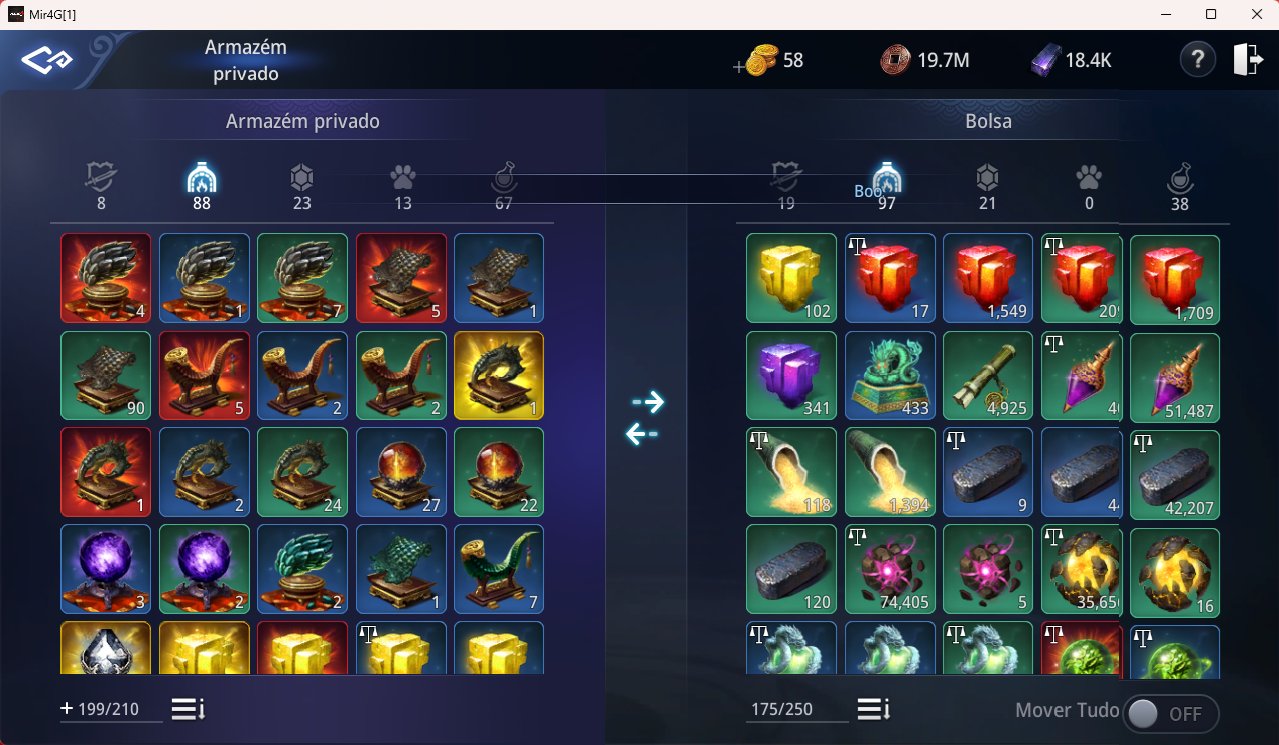Open warehouse sort list icon
The width and height of the screenshot is (1279, 745).
click(x=188, y=709)
